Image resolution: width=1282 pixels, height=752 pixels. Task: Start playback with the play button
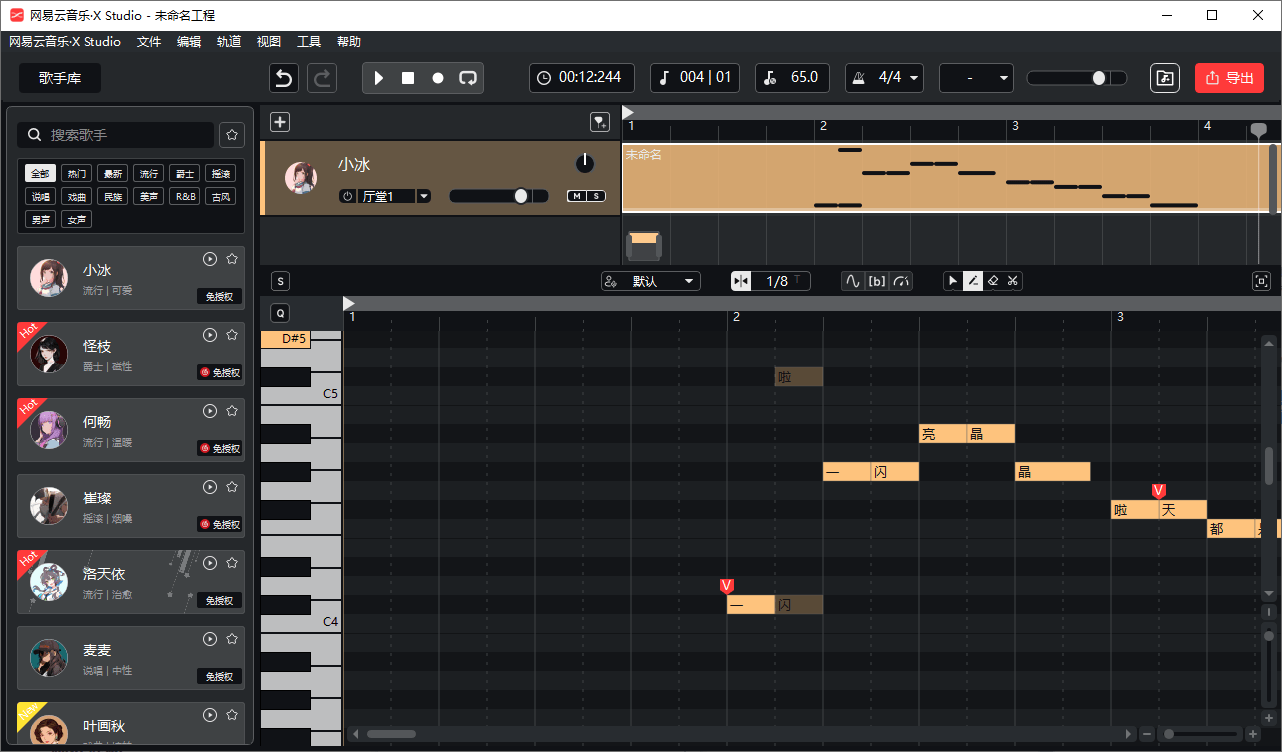tap(379, 78)
